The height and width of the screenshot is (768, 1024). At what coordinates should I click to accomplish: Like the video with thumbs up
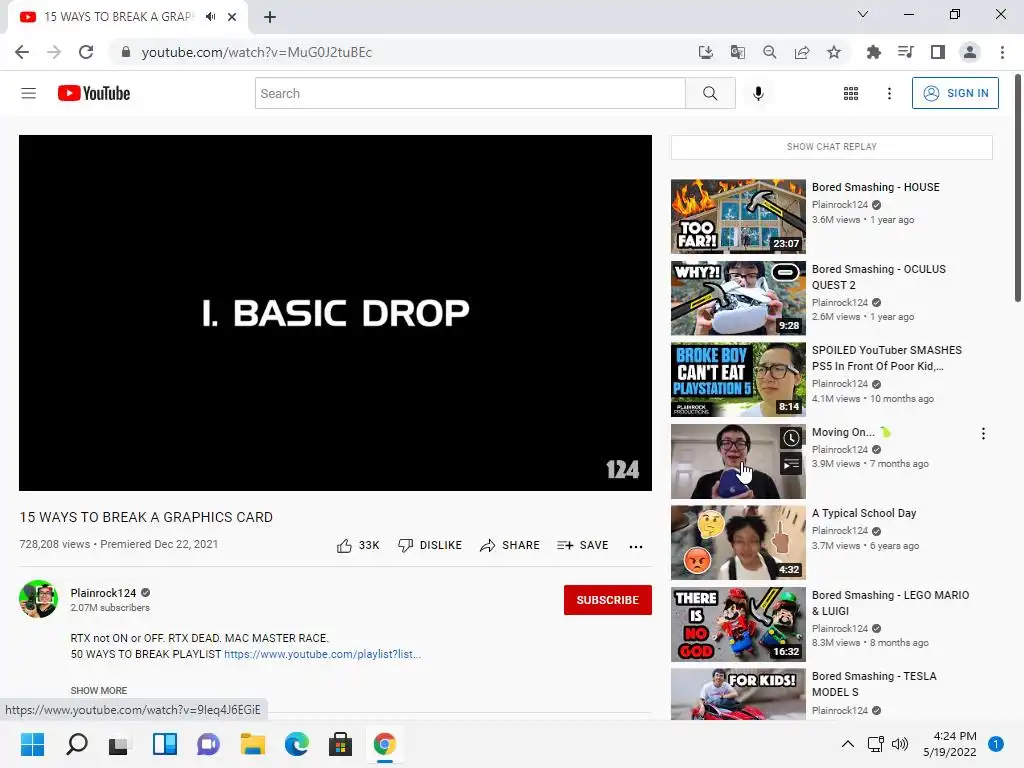coord(358,545)
